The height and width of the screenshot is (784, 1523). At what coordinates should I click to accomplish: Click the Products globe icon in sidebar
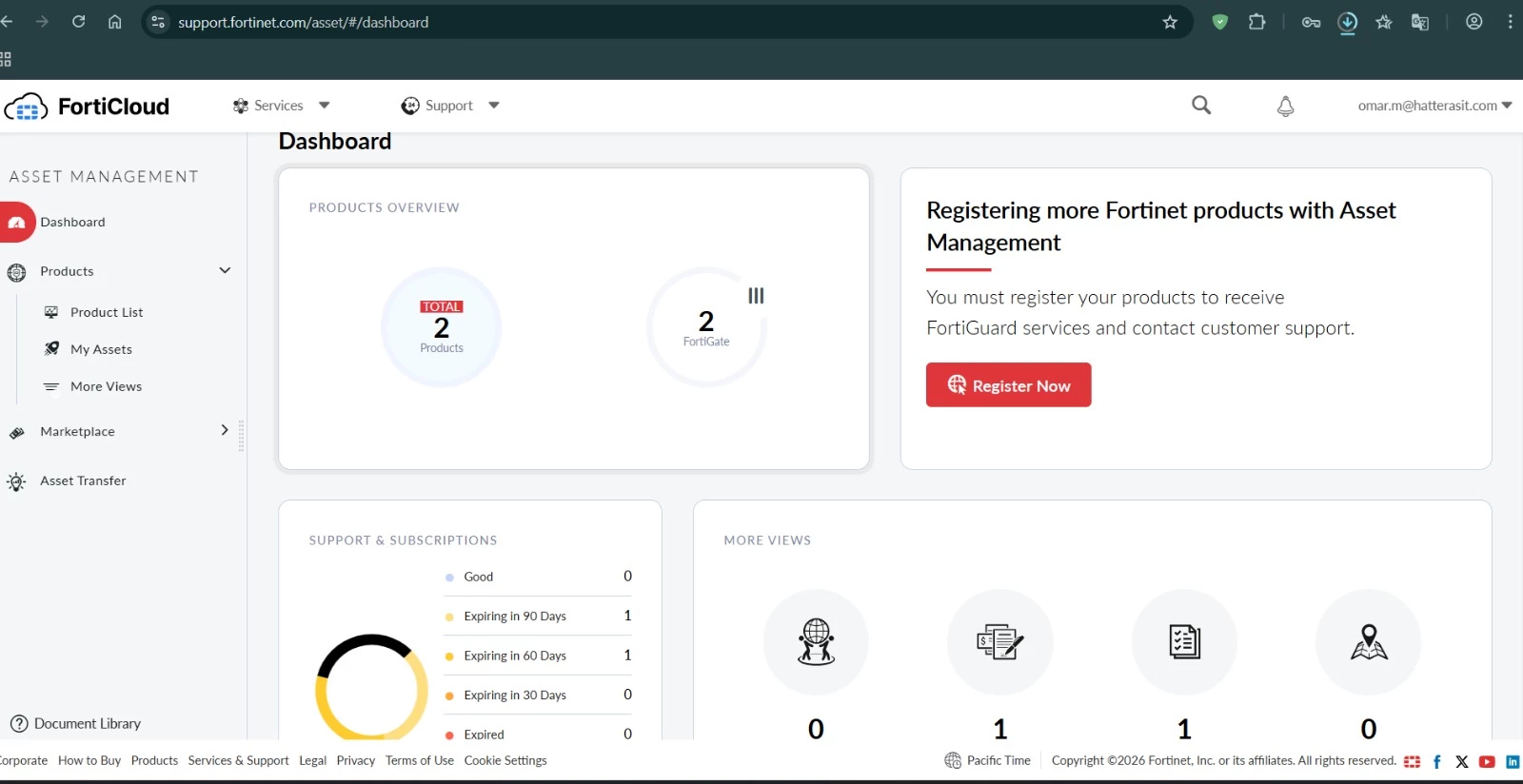(16, 273)
